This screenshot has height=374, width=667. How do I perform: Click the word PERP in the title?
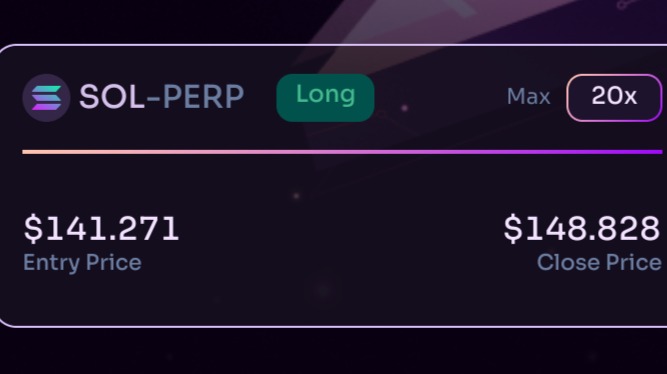(203, 97)
